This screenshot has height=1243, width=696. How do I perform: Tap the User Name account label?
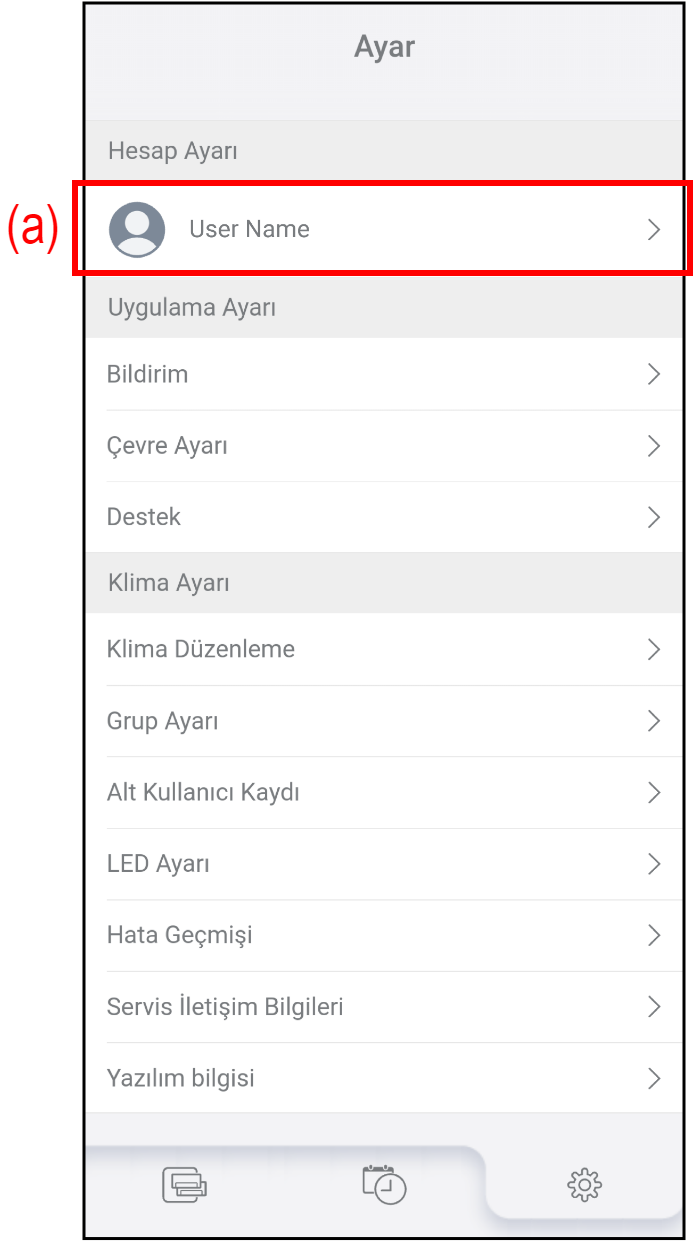coord(249,229)
